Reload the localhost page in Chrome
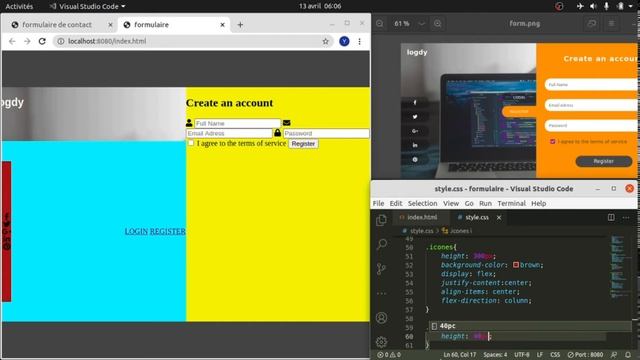640x360 pixels. click(x=42, y=41)
